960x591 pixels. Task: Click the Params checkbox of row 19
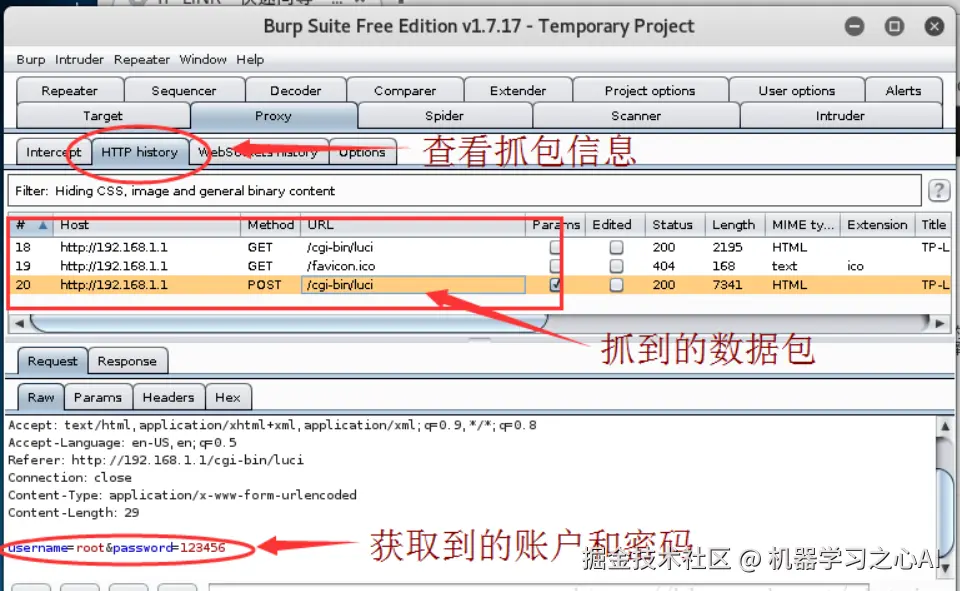pyautogui.click(x=555, y=266)
